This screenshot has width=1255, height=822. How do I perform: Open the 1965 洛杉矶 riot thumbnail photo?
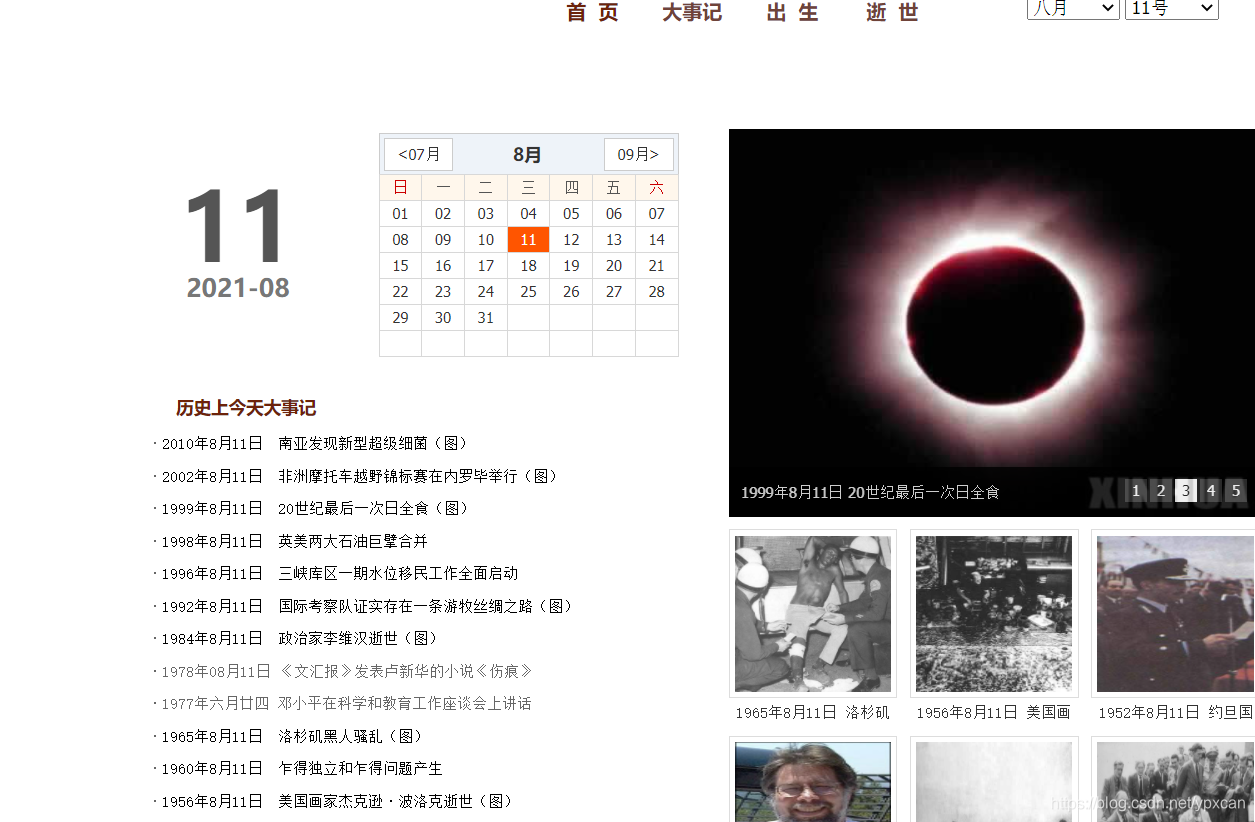(x=813, y=613)
